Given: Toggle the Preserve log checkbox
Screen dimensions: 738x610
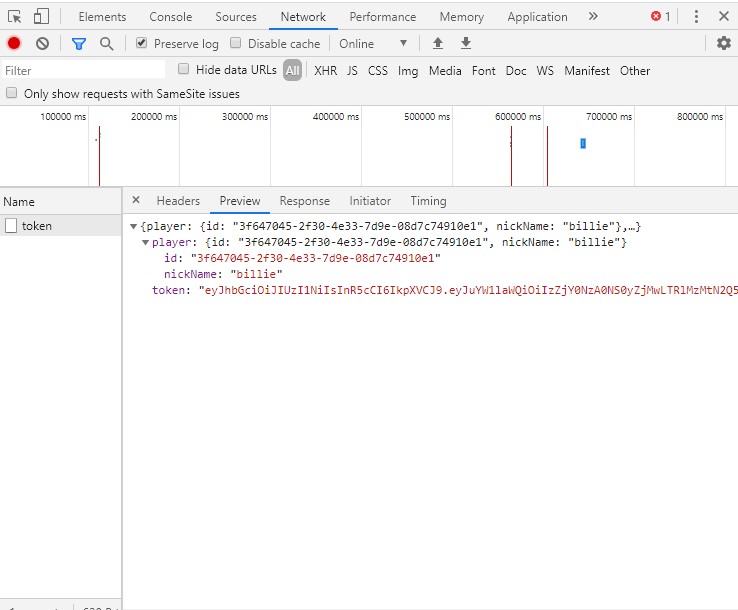Looking at the screenshot, I should pos(141,43).
